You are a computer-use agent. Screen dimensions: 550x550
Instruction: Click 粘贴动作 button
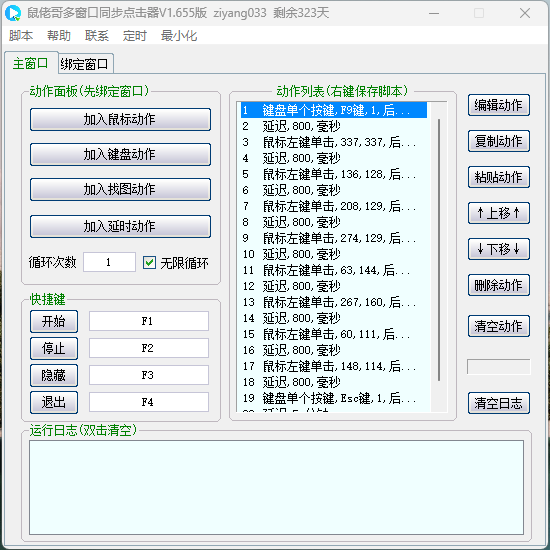(x=499, y=177)
